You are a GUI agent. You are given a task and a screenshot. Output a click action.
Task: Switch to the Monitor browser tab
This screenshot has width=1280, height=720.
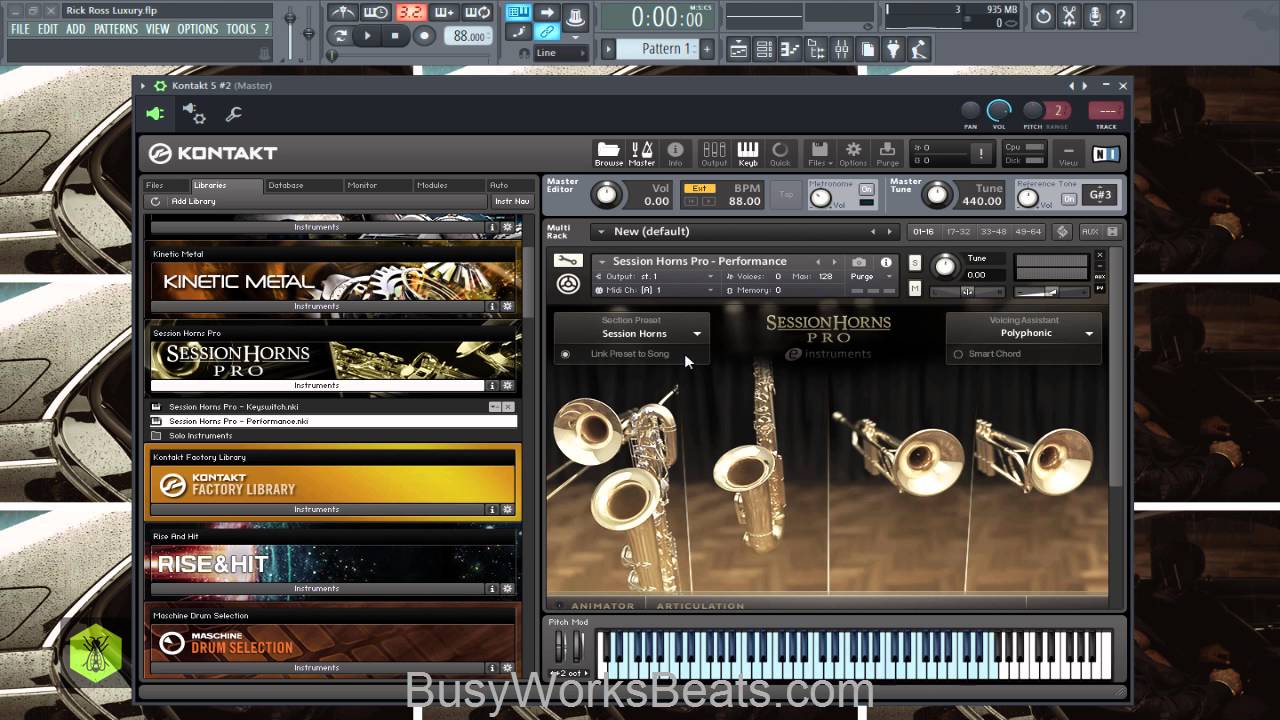point(376,185)
